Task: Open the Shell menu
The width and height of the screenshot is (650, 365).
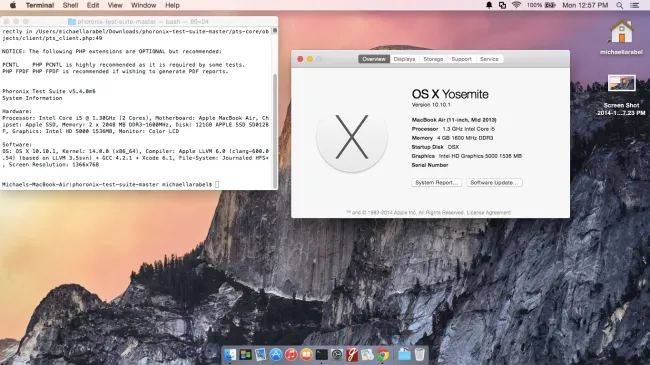Action: (x=70, y=5)
